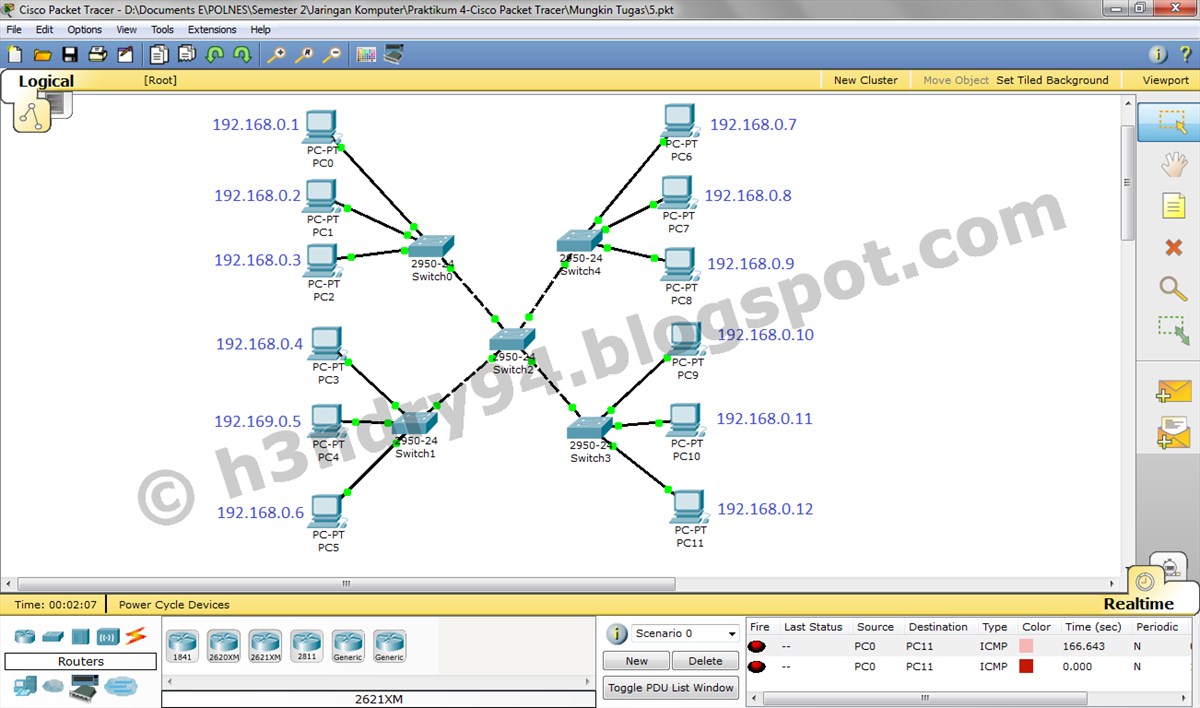The width and height of the screenshot is (1200, 708).
Task: Click New to create a scenario
Action: [635, 660]
